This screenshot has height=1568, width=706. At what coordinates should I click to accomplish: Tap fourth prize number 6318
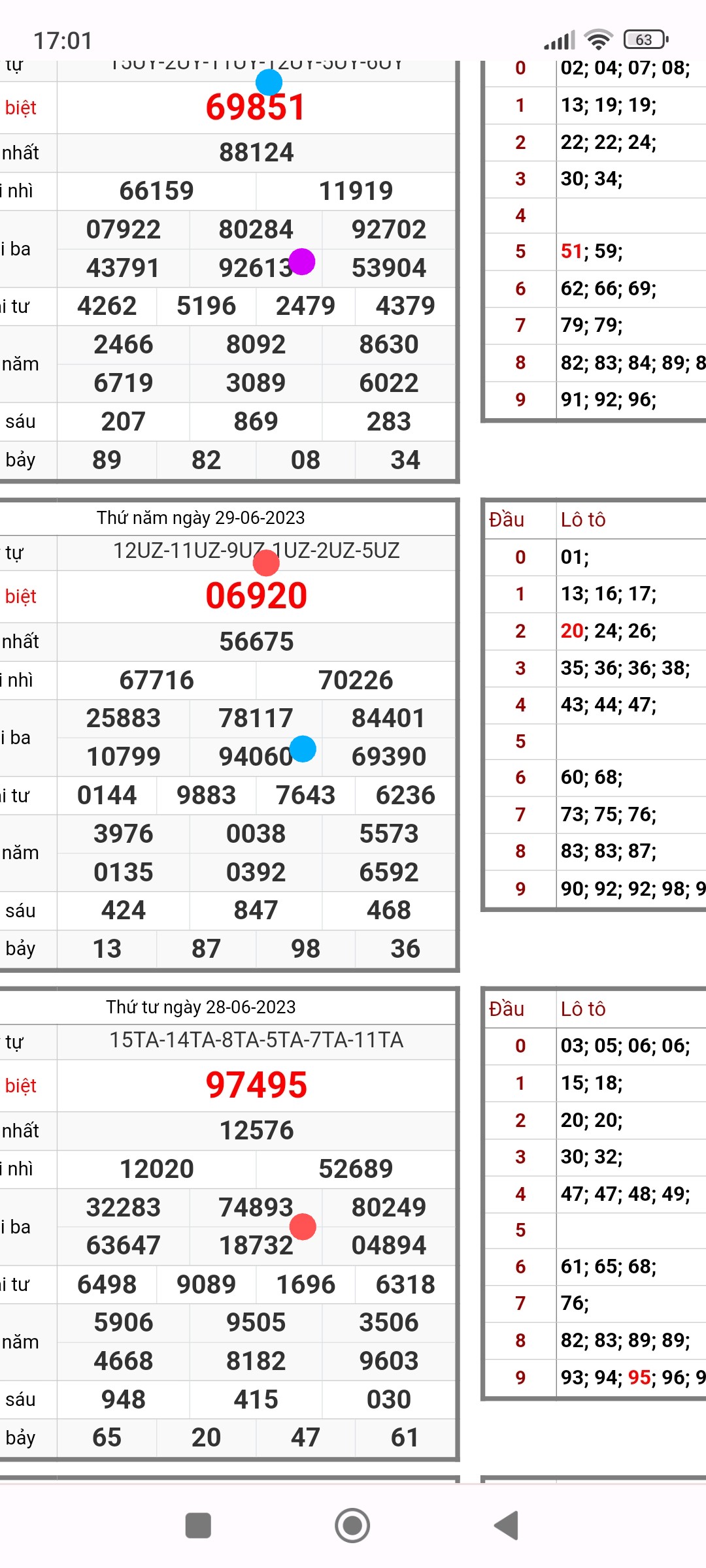(405, 1285)
